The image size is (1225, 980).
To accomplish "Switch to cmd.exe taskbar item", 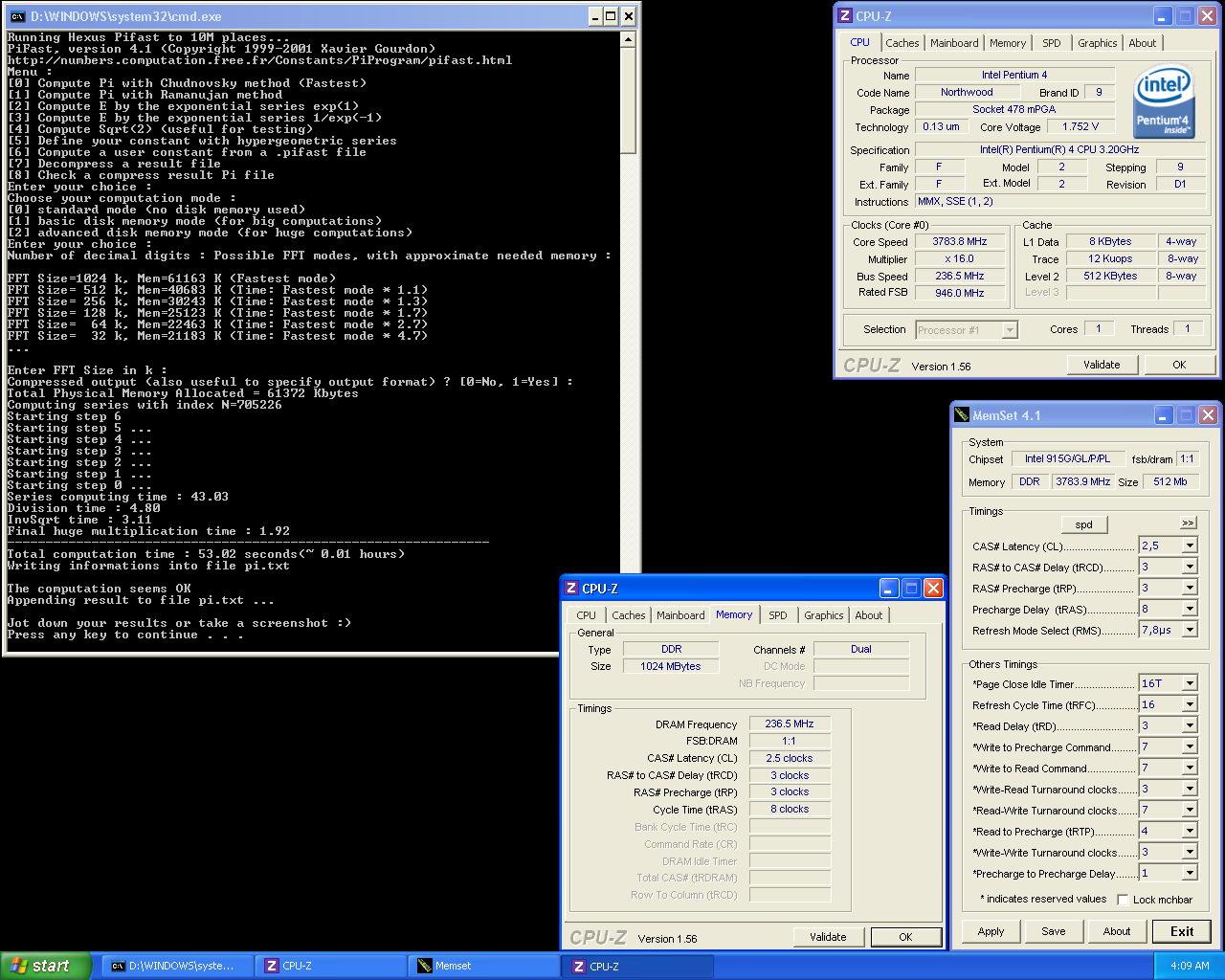I will (x=178, y=966).
